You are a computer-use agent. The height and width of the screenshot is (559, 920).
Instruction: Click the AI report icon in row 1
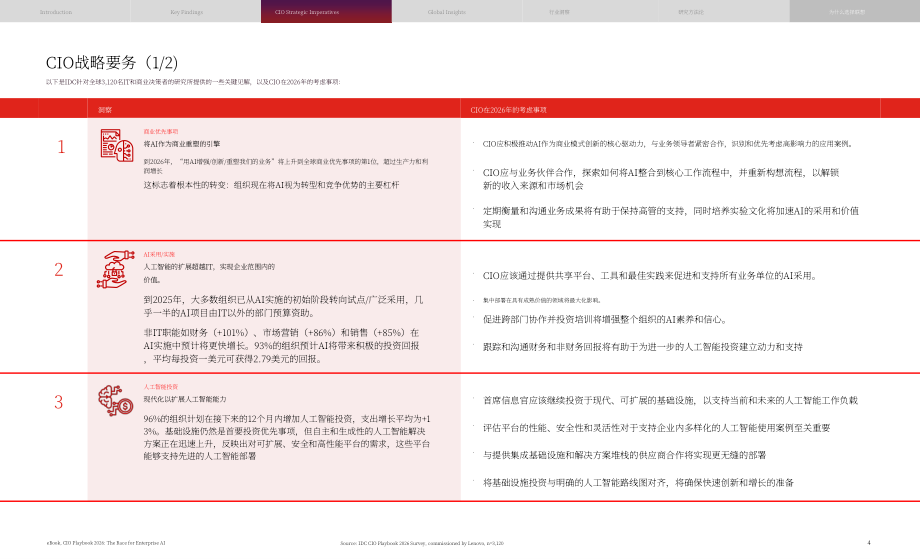pyautogui.click(x=117, y=145)
